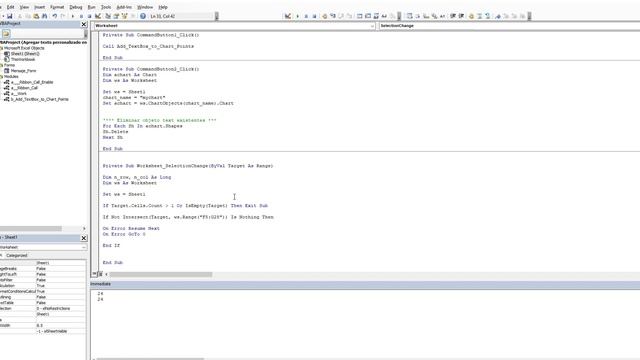
Task: Open the Debug menu
Action: pos(76,7)
